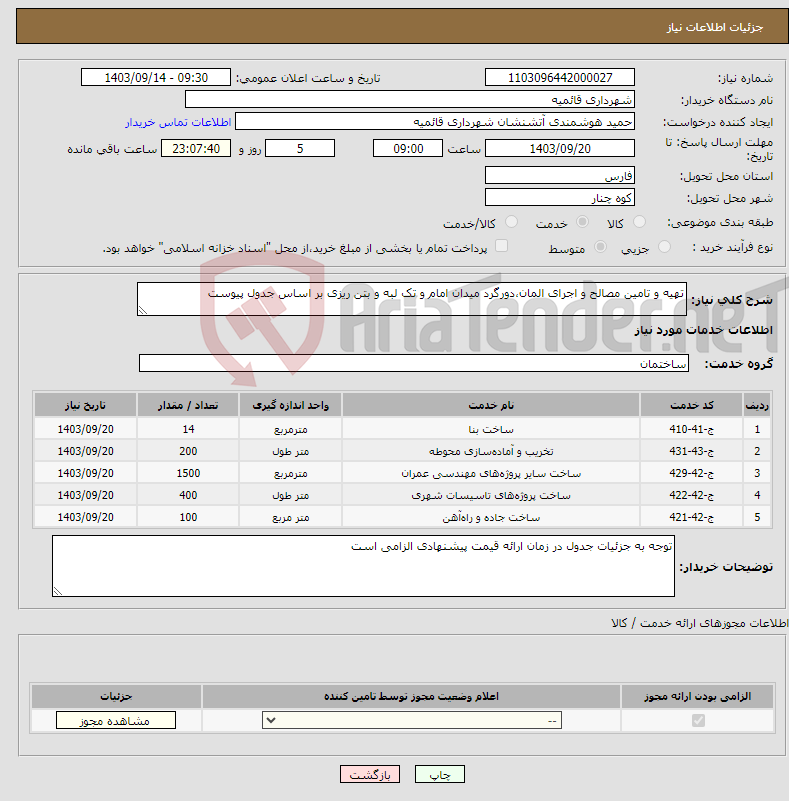Click the quantity cell 100
Viewport: 789px width, 801px height.
coord(188,517)
